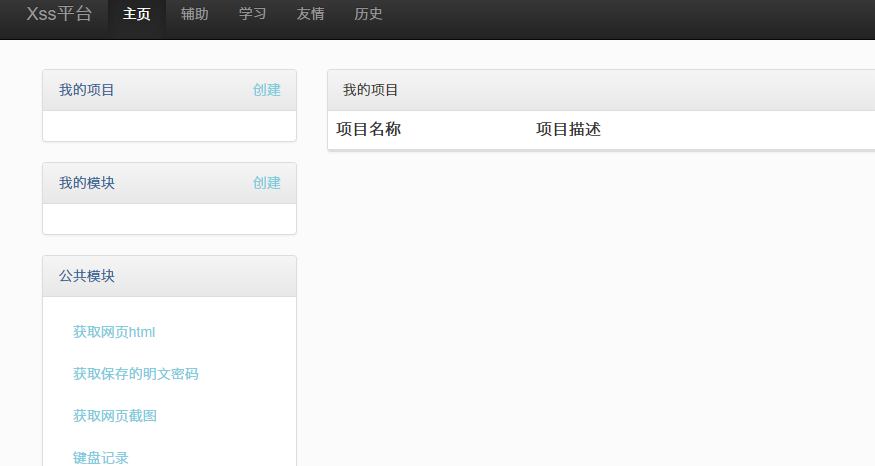Open the 辅助 navigation tab
The height and width of the screenshot is (466, 875).
[195, 14]
